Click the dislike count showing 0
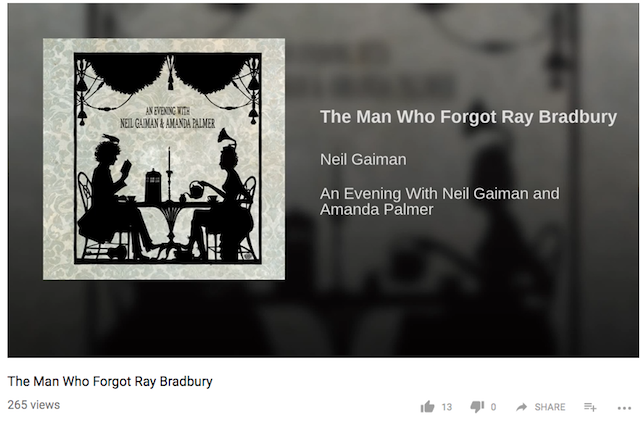Image resolution: width=640 pixels, height=423 pixels. tap(493, 407)
